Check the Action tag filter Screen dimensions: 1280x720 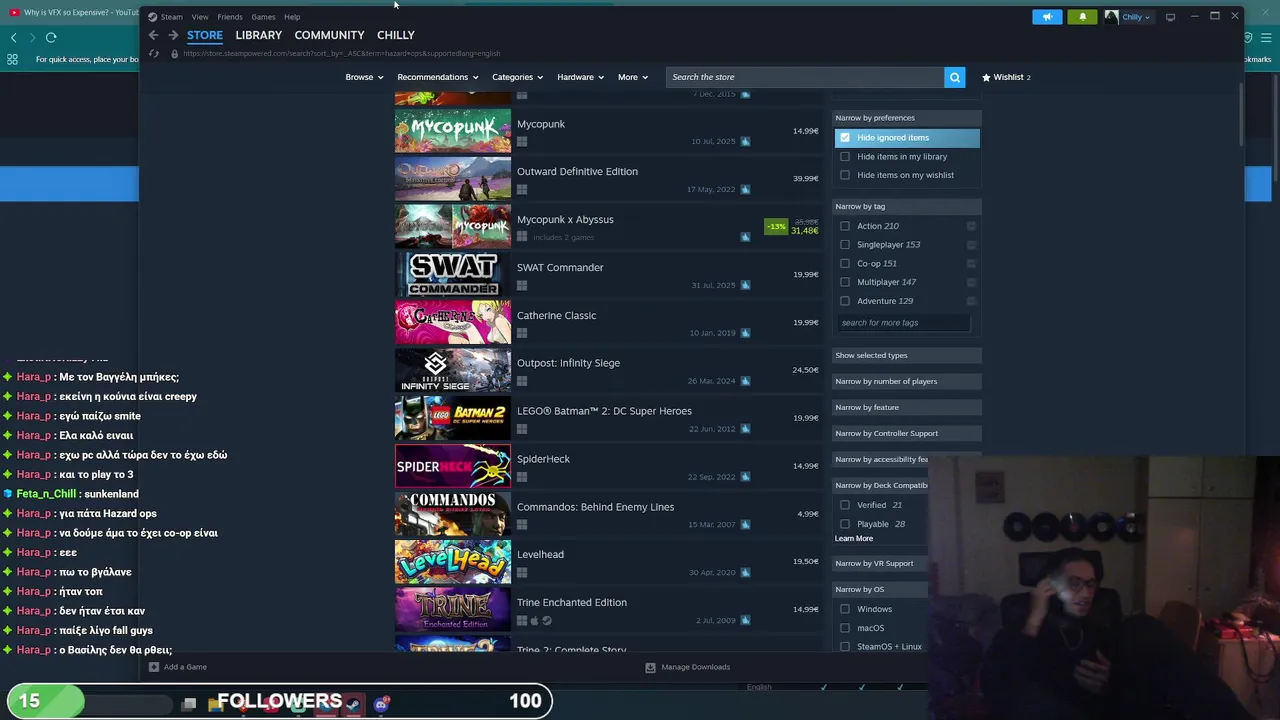845,226
